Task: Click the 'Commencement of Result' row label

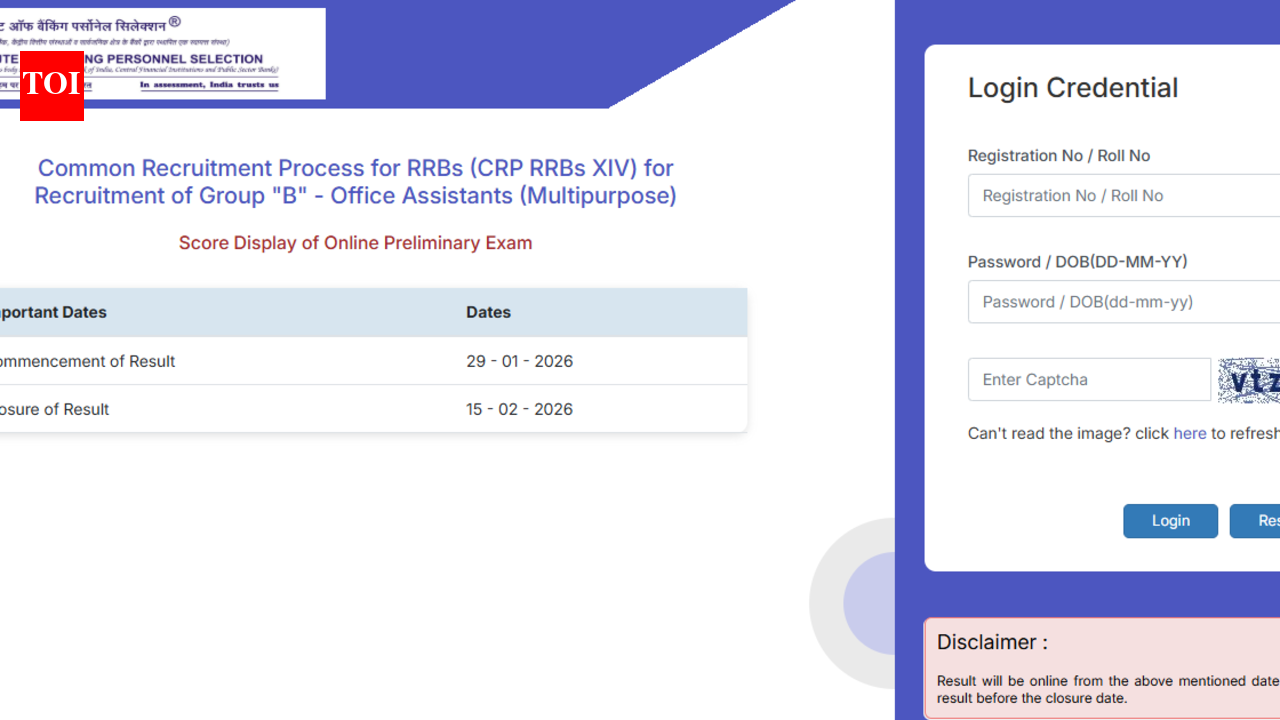Action: tap(87, 361)
